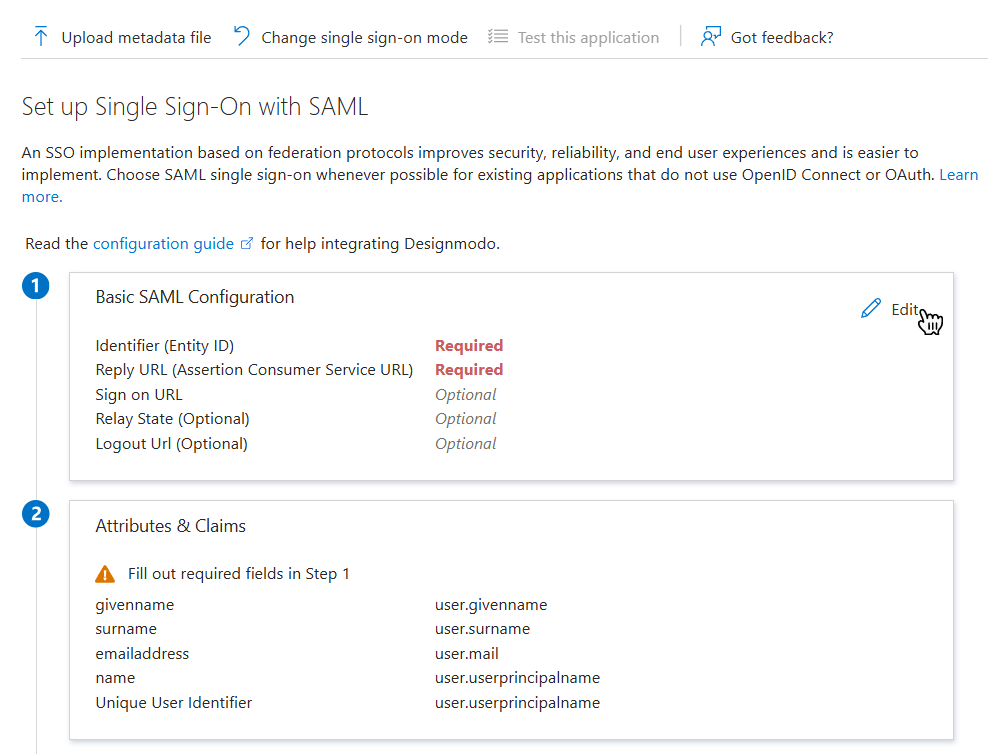This screenshot has height=754, width=988.
Task: Click the Test this application checklist icon
Action: (x=497, y=37)
